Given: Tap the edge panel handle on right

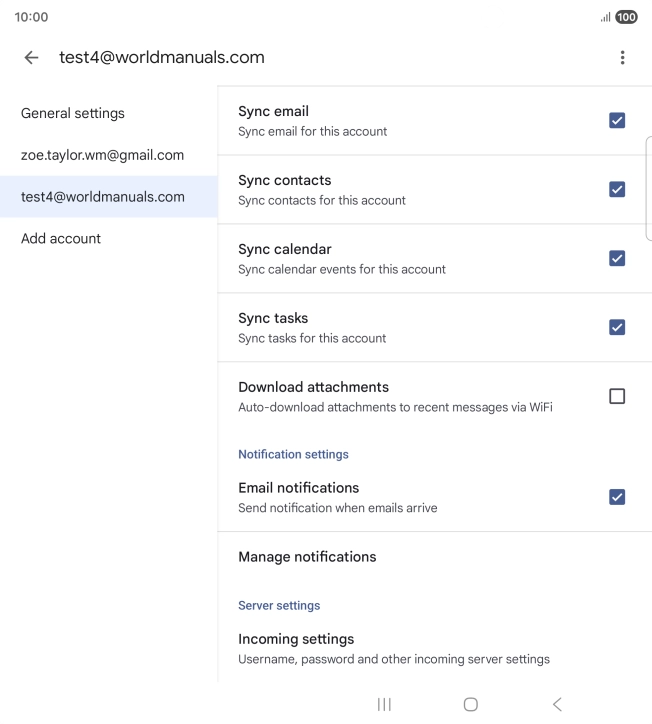Looking at the screenshot, I should tap(648, 188).
